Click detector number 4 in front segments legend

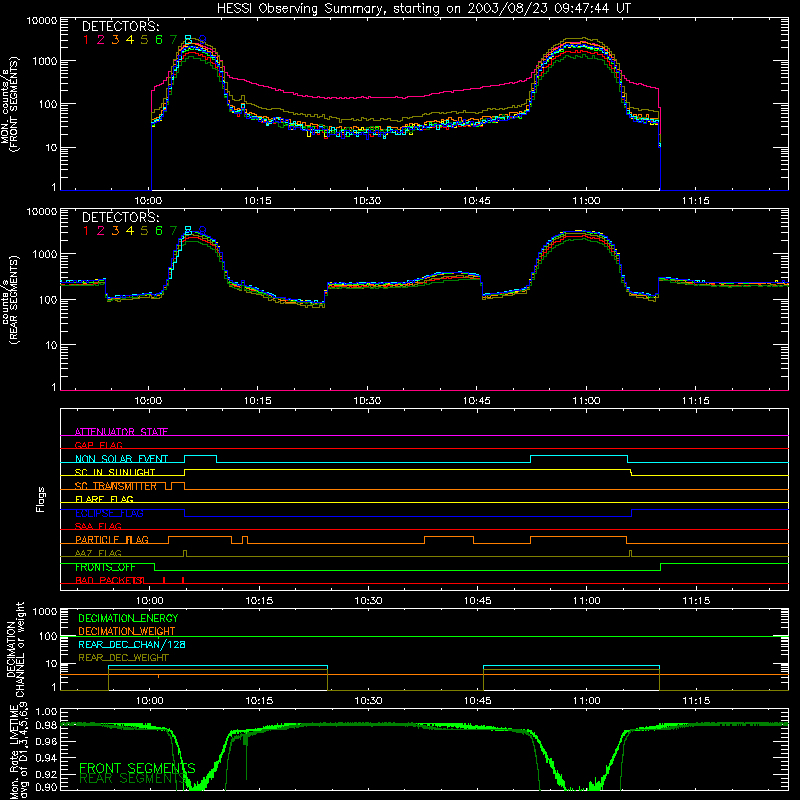coord(130,40)
